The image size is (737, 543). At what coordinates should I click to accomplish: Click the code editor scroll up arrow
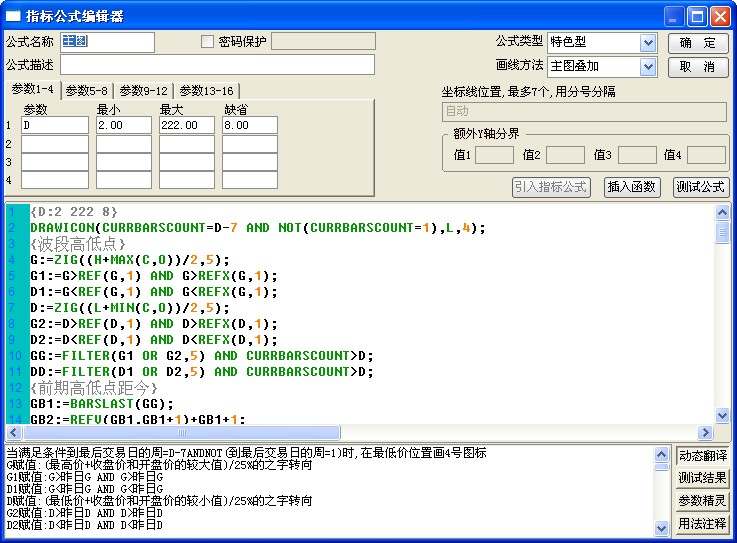[x=722, y=212]
